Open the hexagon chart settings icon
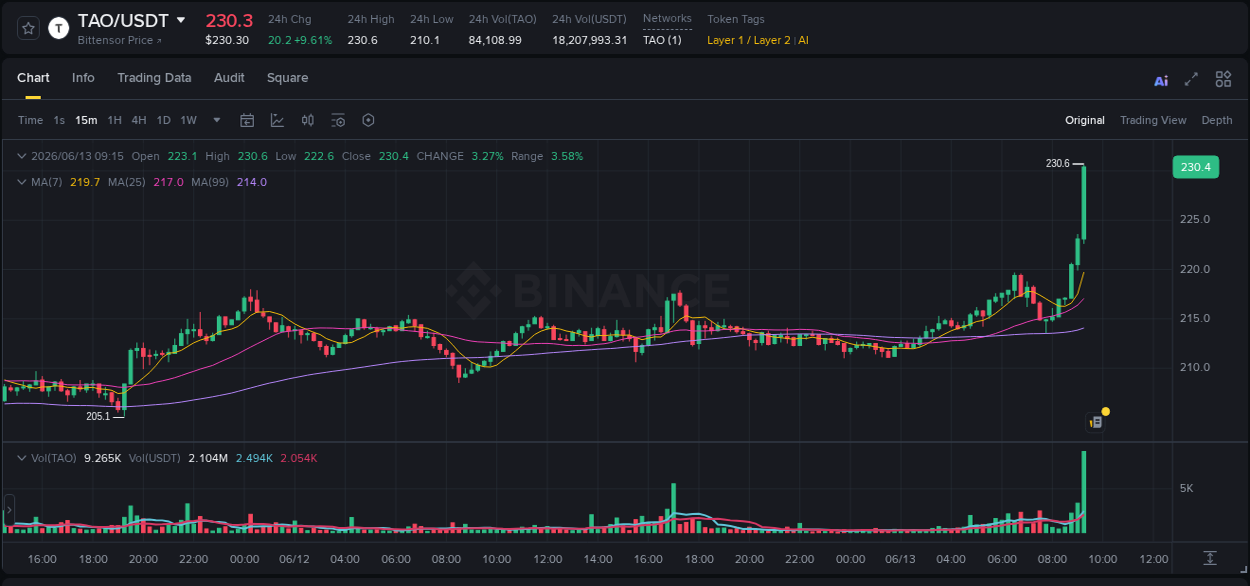Screen dimensions: 1250x586 [368, 120]
